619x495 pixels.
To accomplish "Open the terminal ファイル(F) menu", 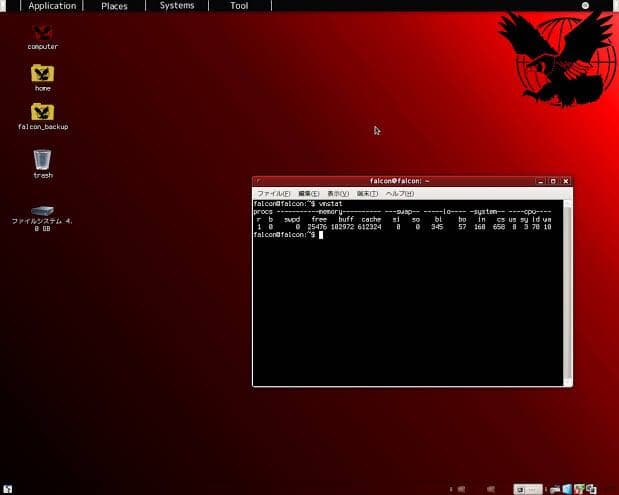I will (x=274, y=193).
